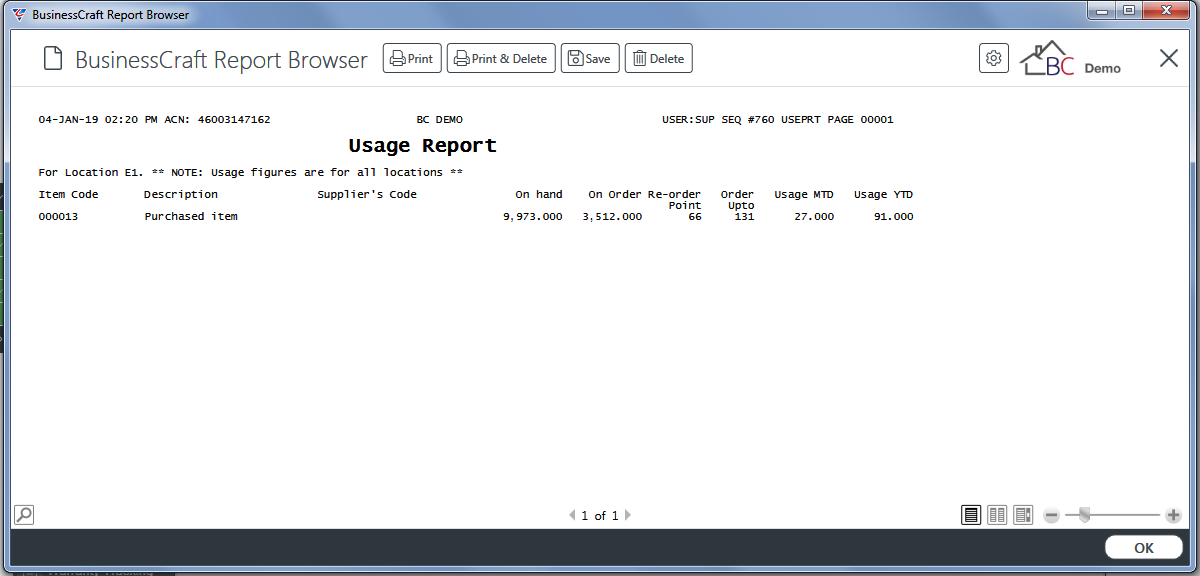
Task: Go to the previous page arrow
Action: click(x=572, y=515)
